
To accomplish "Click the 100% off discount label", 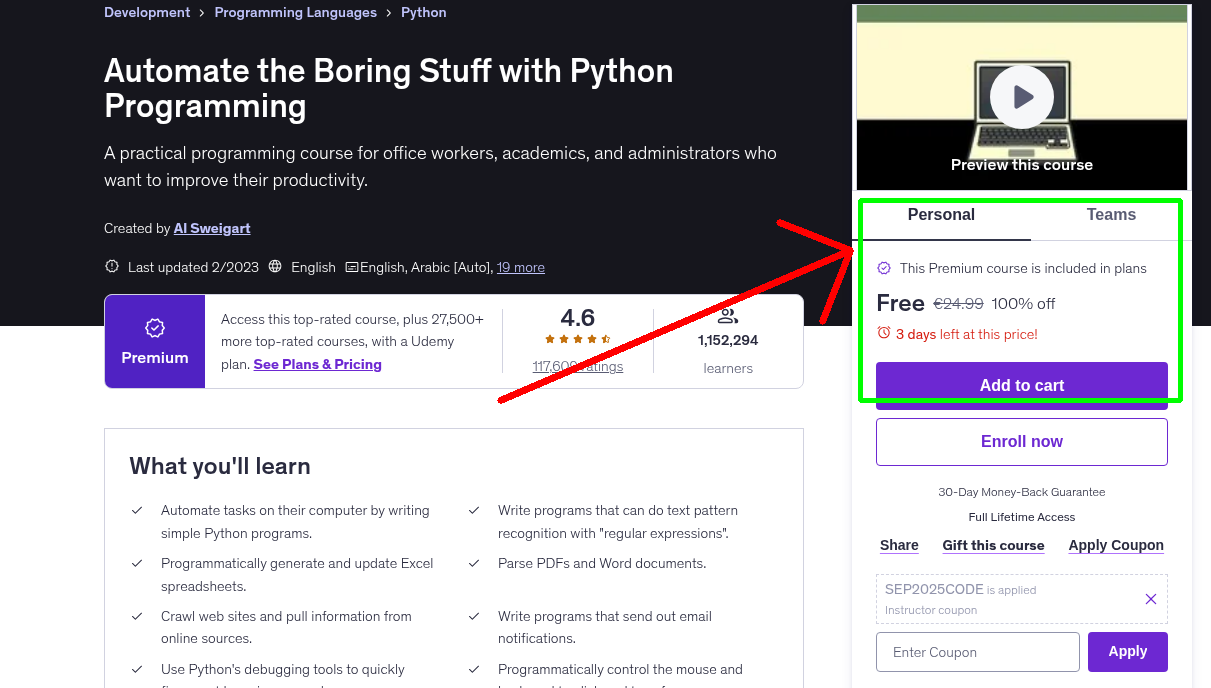I will click(x=1023, y=303).
